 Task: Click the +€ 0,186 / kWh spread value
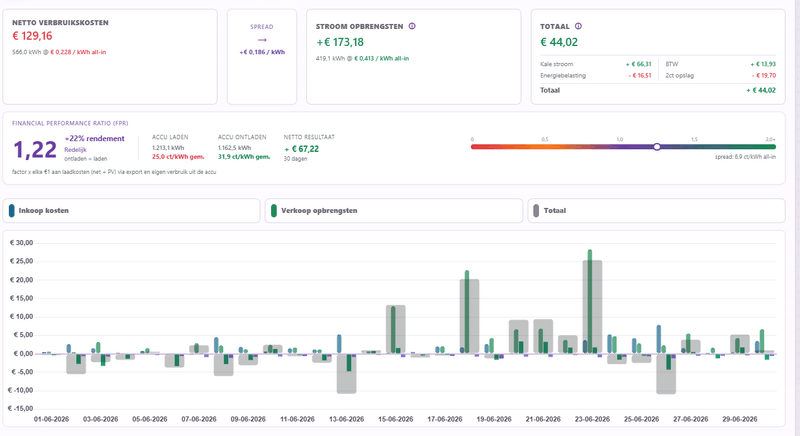pos(262,52)
